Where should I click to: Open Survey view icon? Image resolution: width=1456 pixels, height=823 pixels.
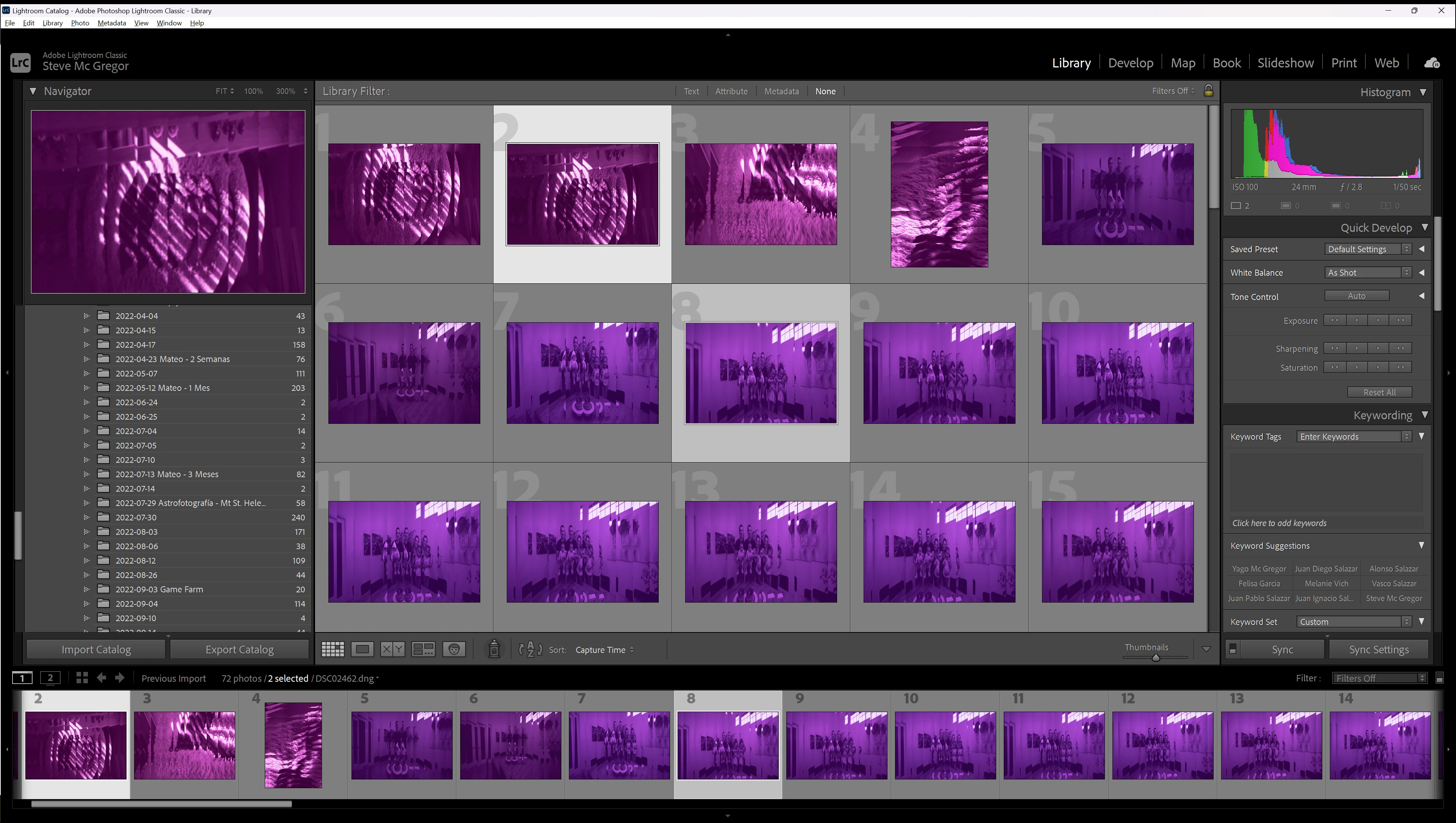pyautogui.click(x=423, y=650)
